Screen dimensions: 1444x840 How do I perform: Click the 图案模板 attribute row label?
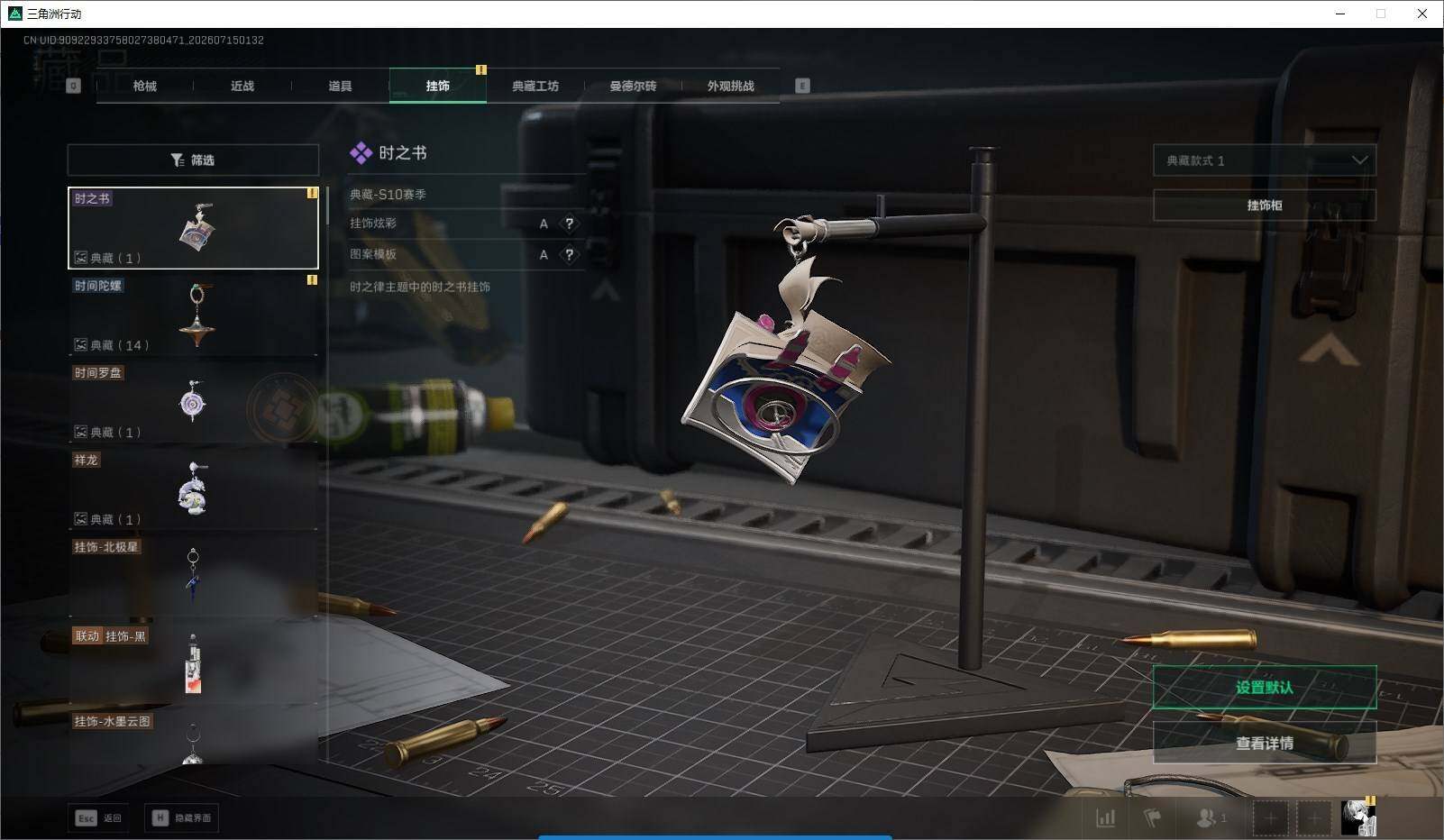tap(373, 254)
